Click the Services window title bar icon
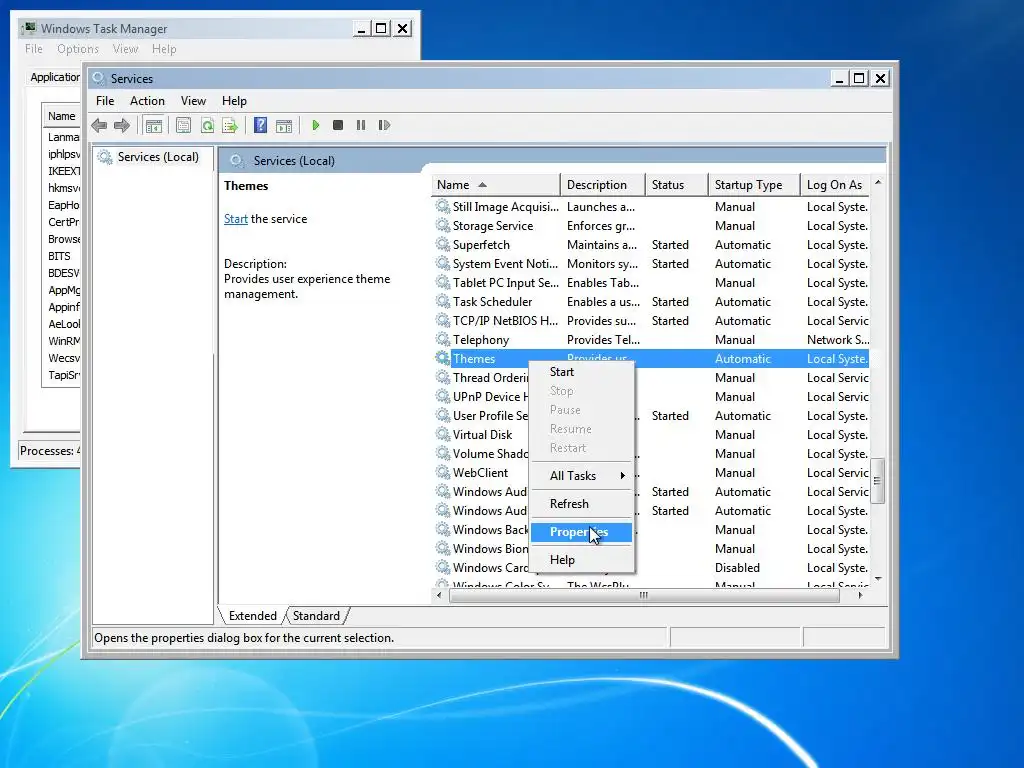Viewport: 1024px width, 768px height. 99,78
